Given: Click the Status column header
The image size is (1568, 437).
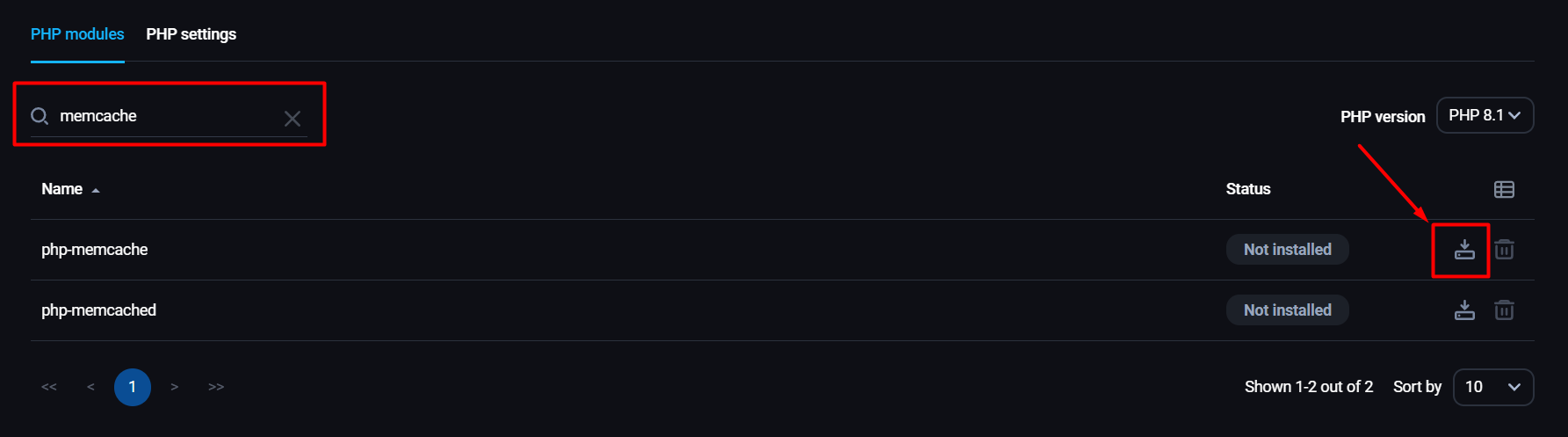Looking at the screenshot, I should click(x=1248, y=189).
